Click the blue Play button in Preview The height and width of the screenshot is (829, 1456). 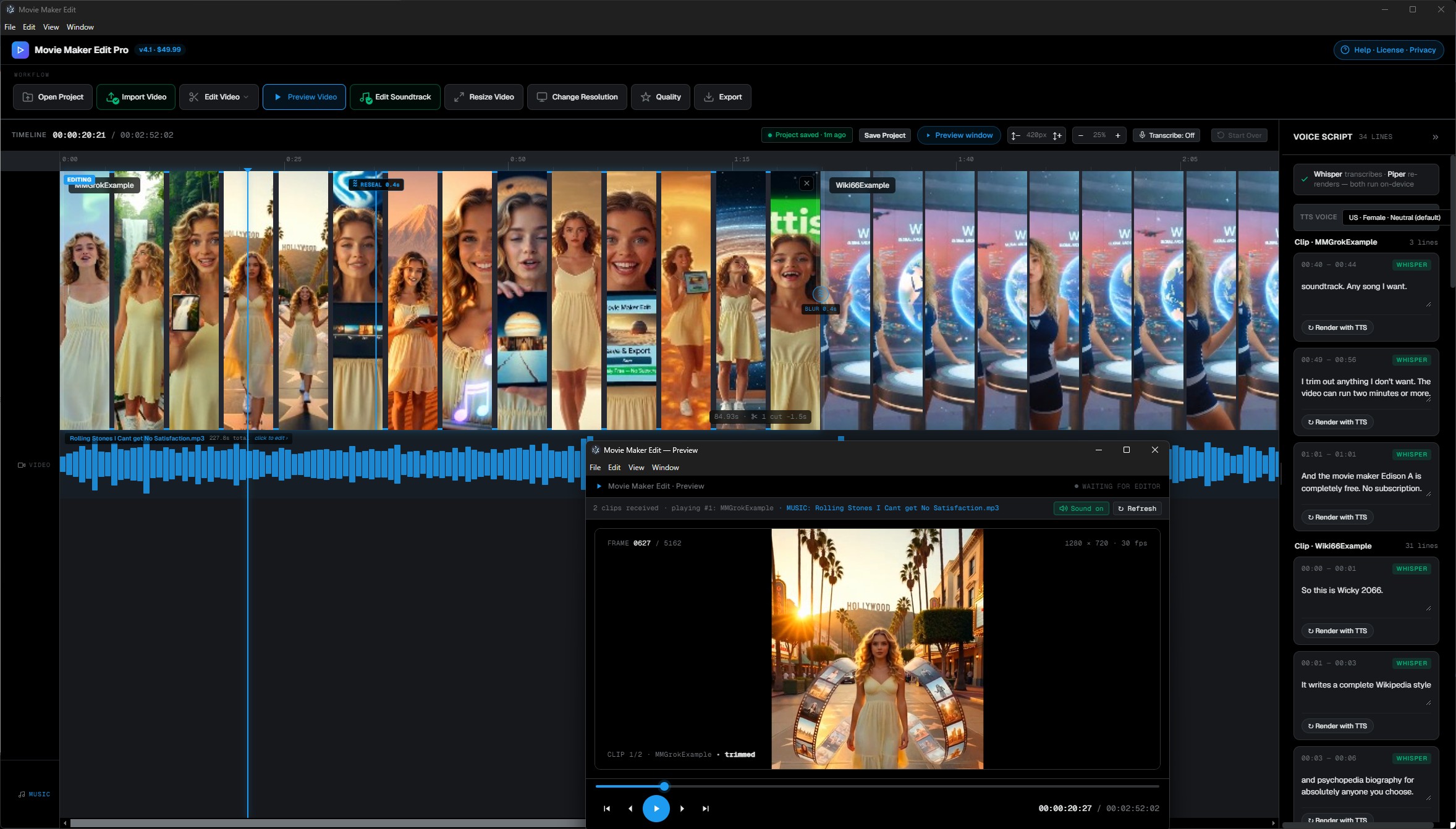pos(656,808)
